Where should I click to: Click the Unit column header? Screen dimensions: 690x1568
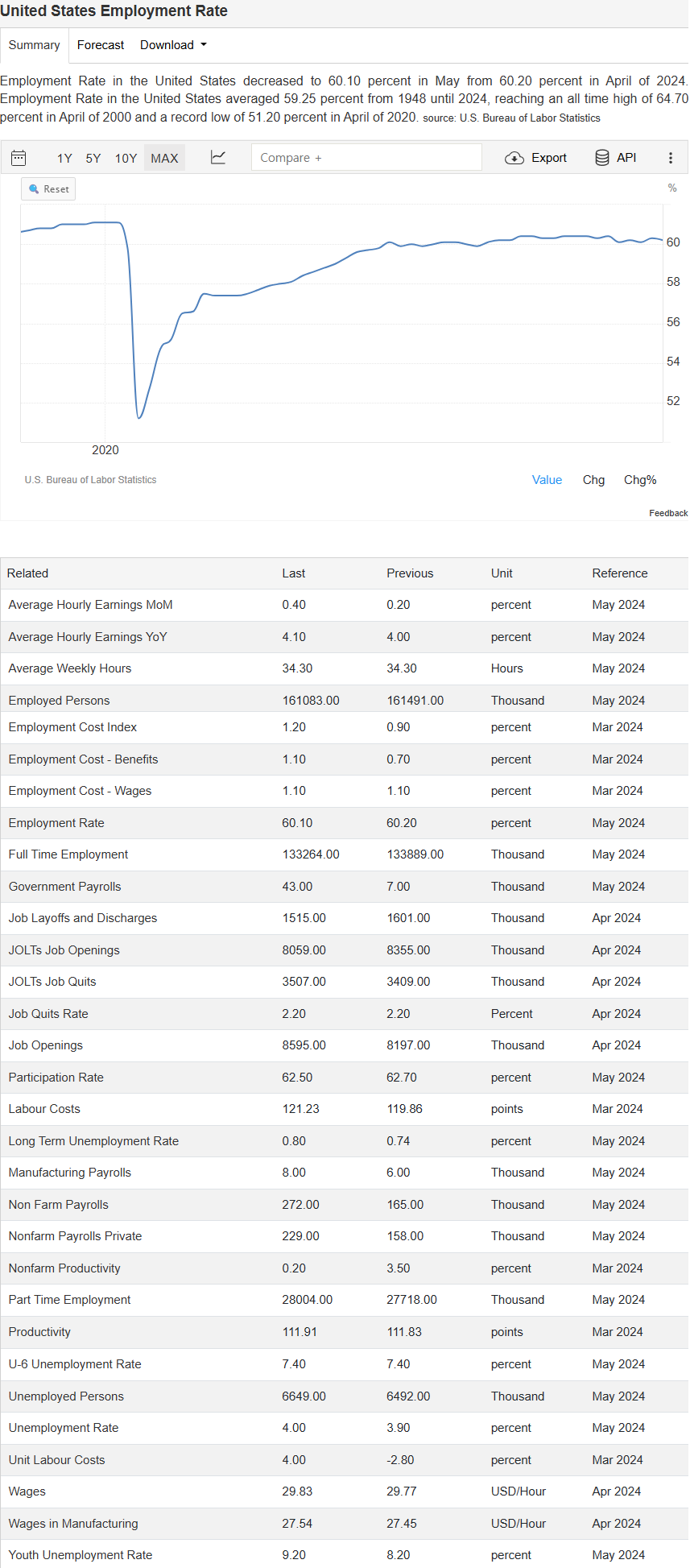click(502, 573)
